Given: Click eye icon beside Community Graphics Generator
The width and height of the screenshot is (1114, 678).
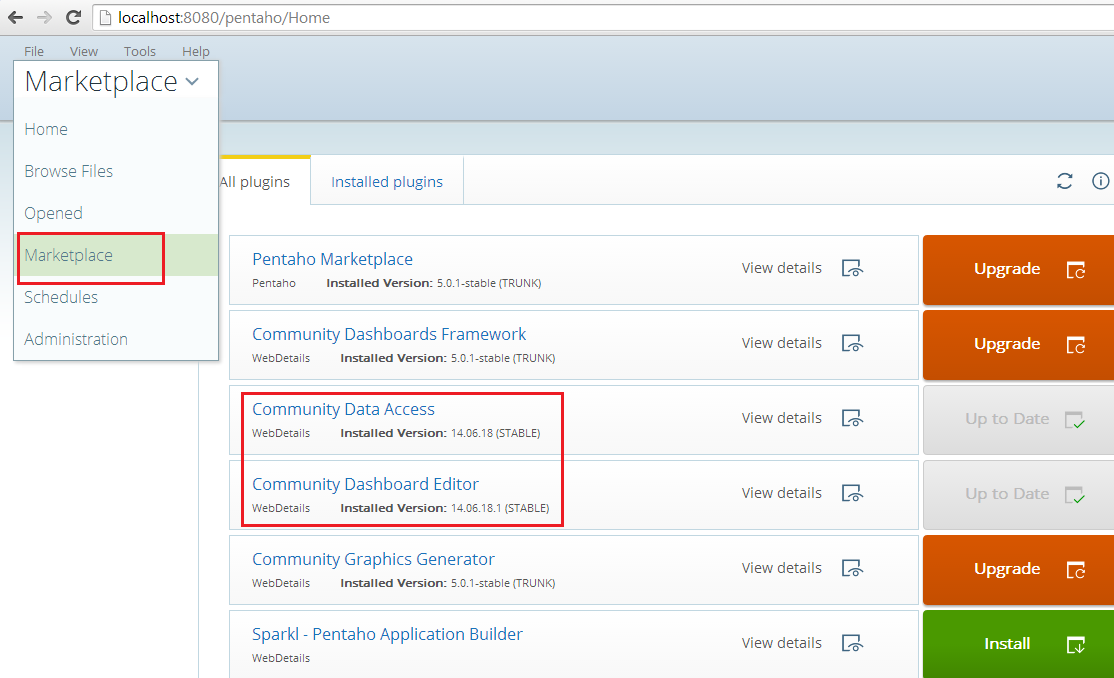Looking at the screenshot, I should coord(852,568).
